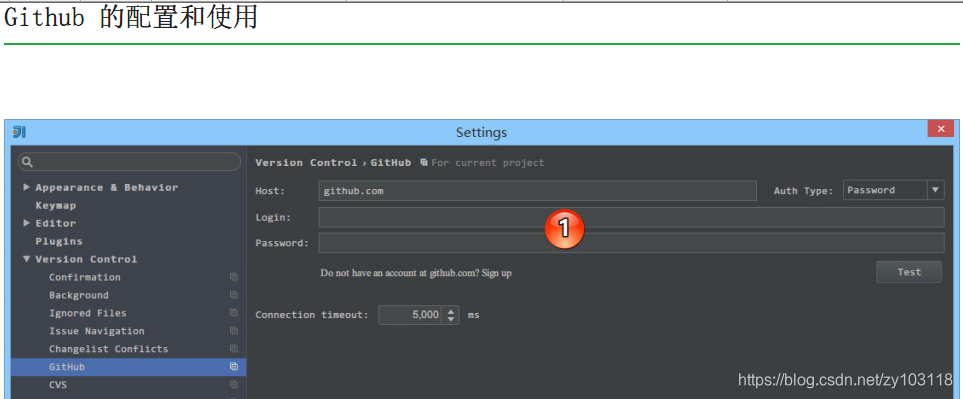Click project-level icon next to Background

coord(234,295)
